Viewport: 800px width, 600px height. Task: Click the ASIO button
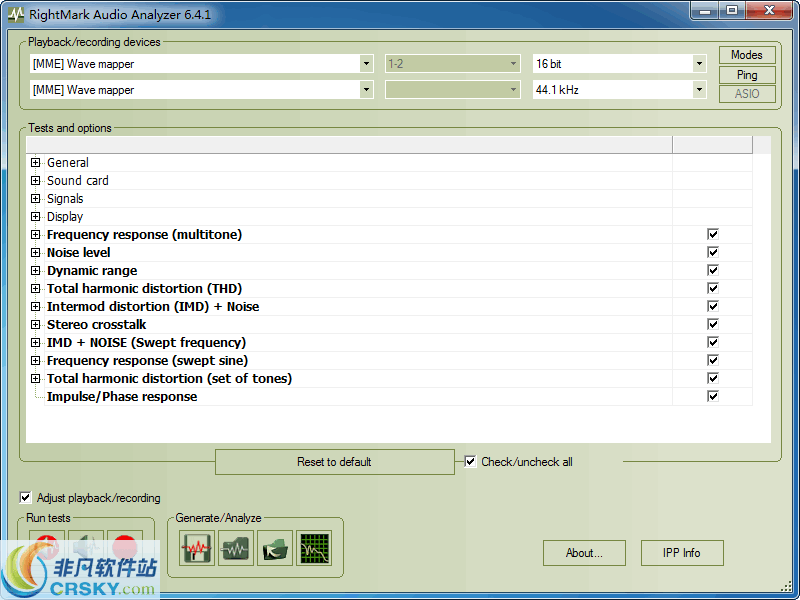pyautogui.click(x=747, y=94)
